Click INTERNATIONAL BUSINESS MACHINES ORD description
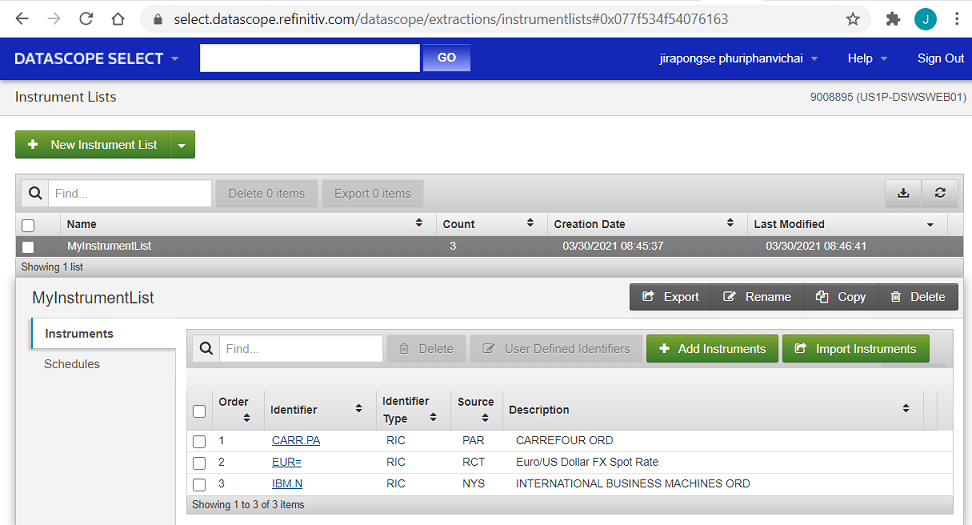 (633, 483)
